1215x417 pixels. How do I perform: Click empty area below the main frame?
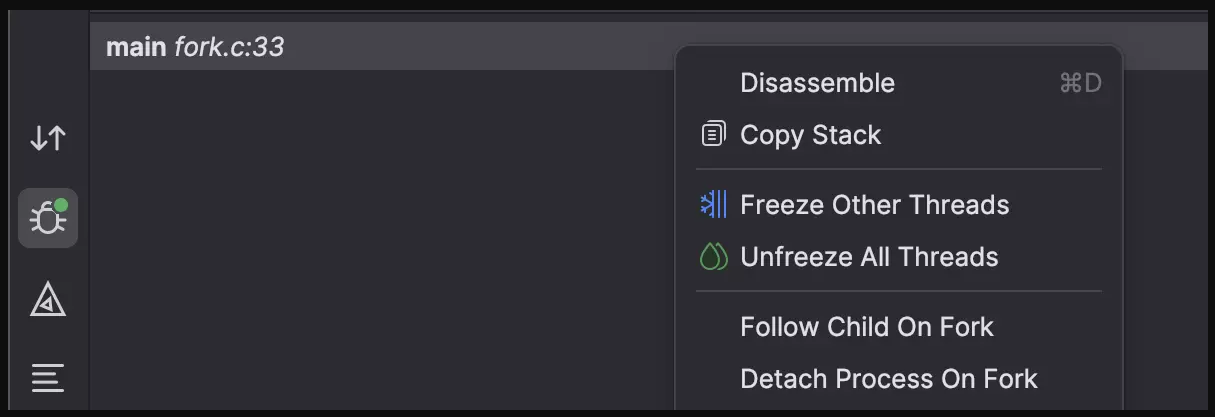(382, 240)
